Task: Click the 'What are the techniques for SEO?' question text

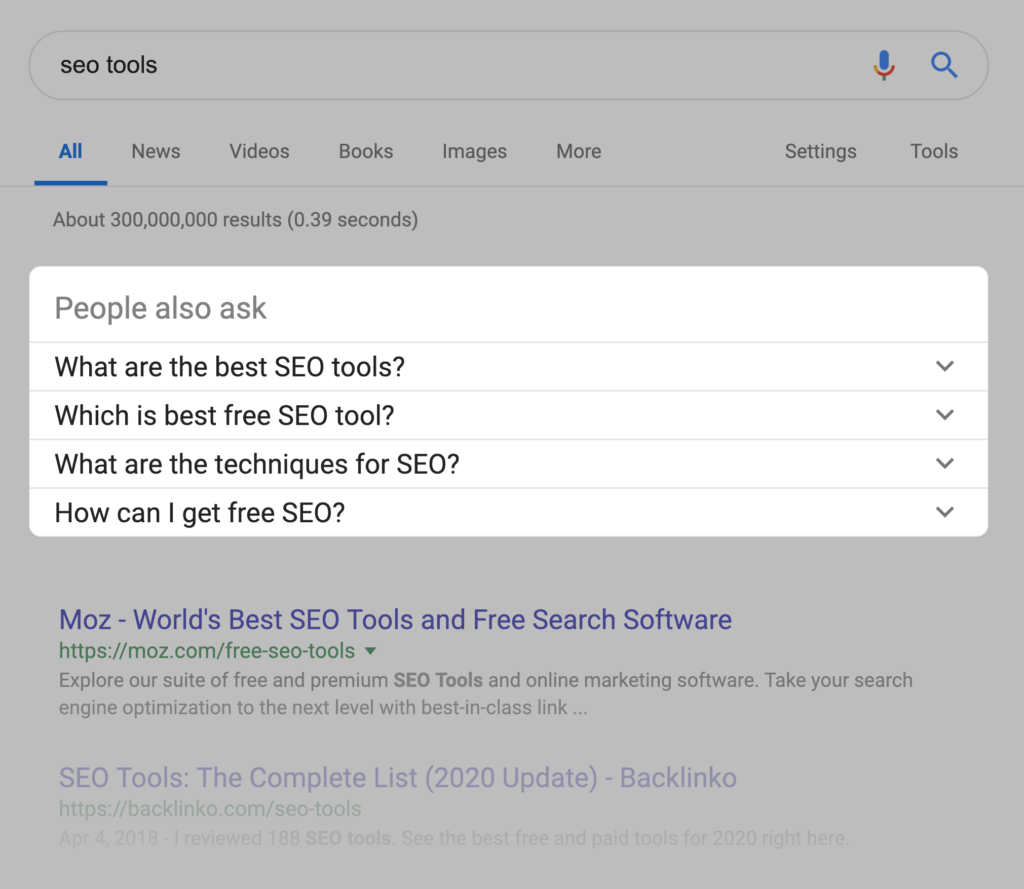Action: 257,465
